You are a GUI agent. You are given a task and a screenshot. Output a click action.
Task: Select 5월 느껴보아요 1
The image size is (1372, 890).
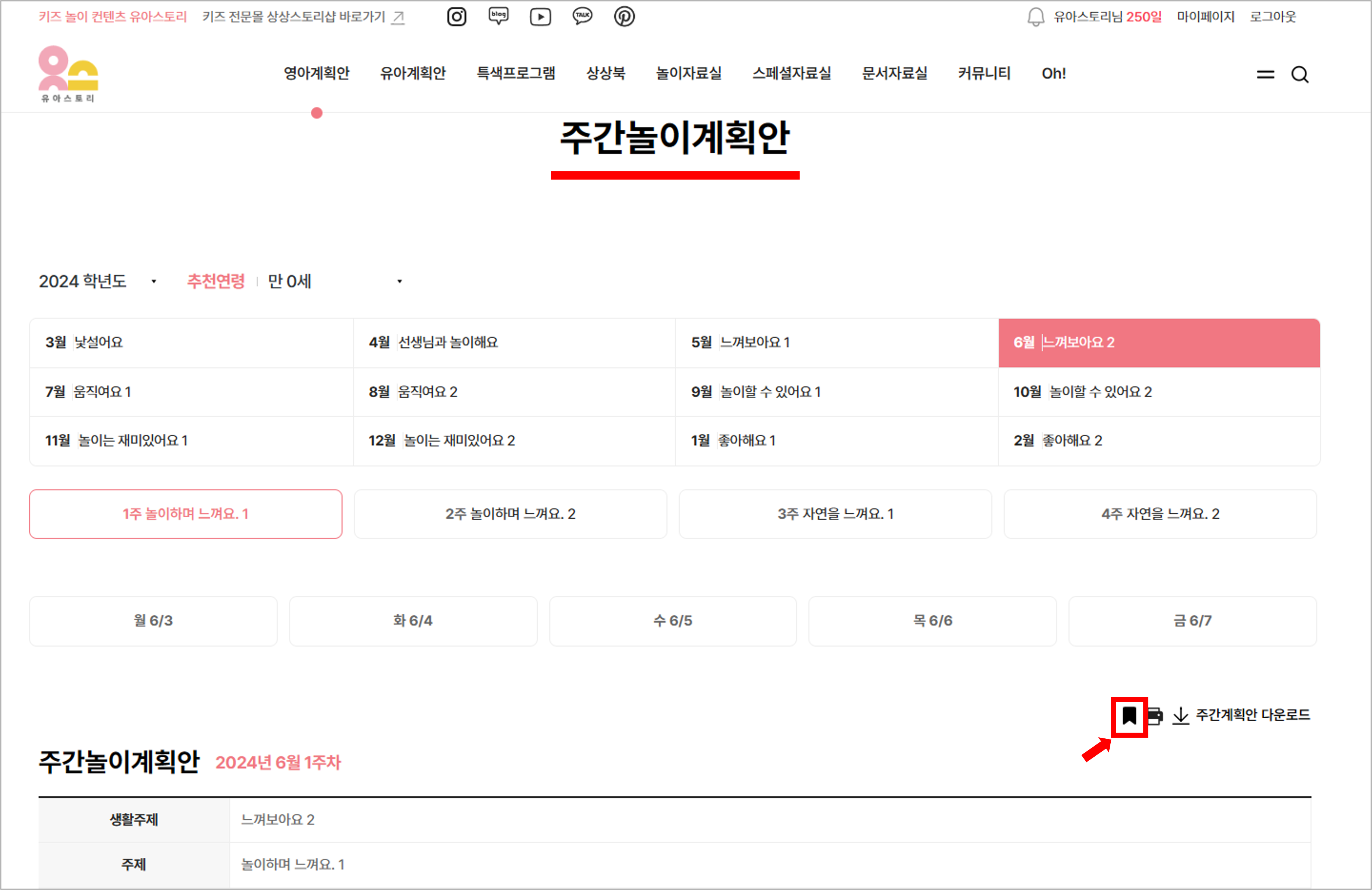(x=837, y=343)
